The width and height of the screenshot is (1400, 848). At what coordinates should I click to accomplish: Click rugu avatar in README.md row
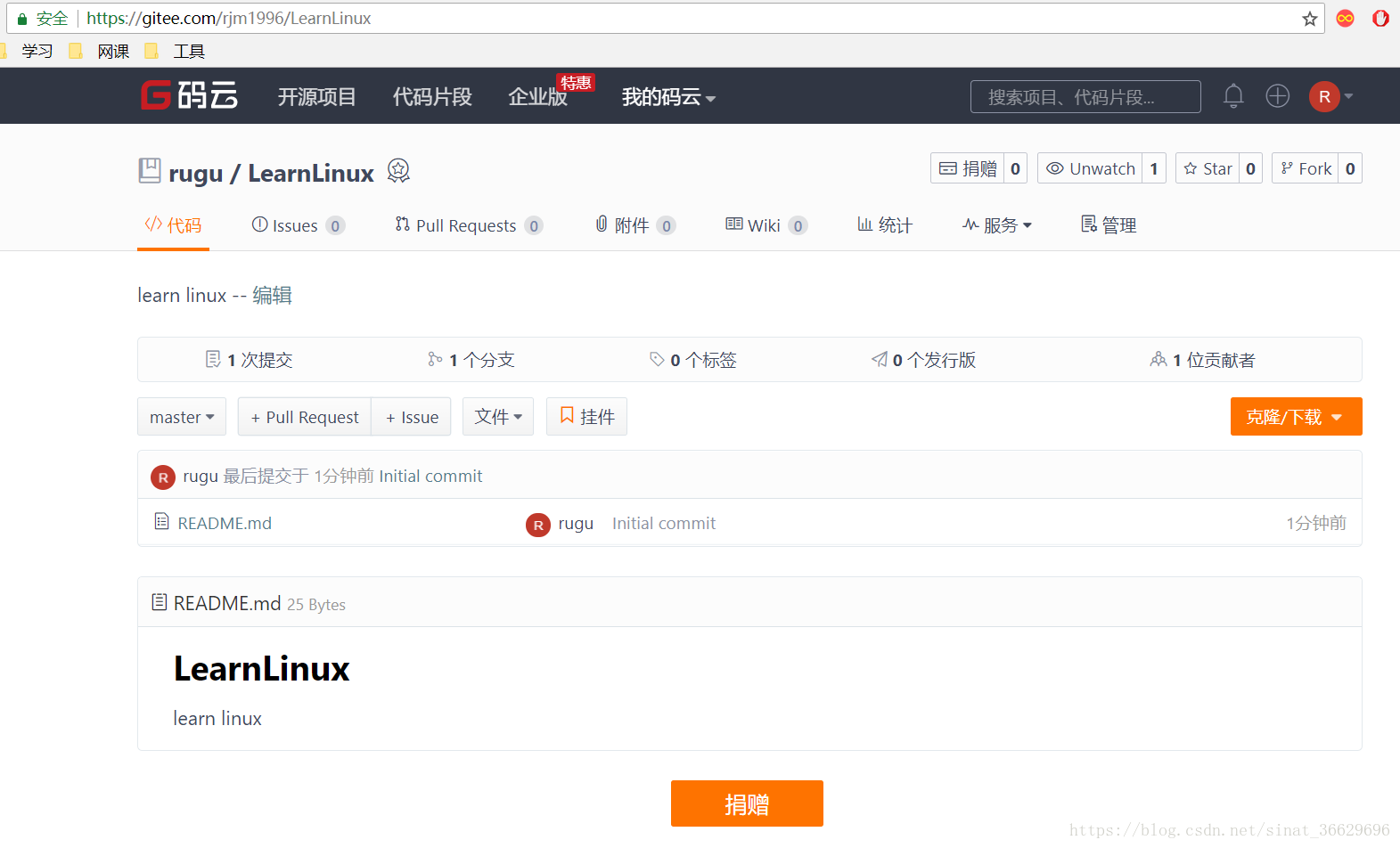538,526
